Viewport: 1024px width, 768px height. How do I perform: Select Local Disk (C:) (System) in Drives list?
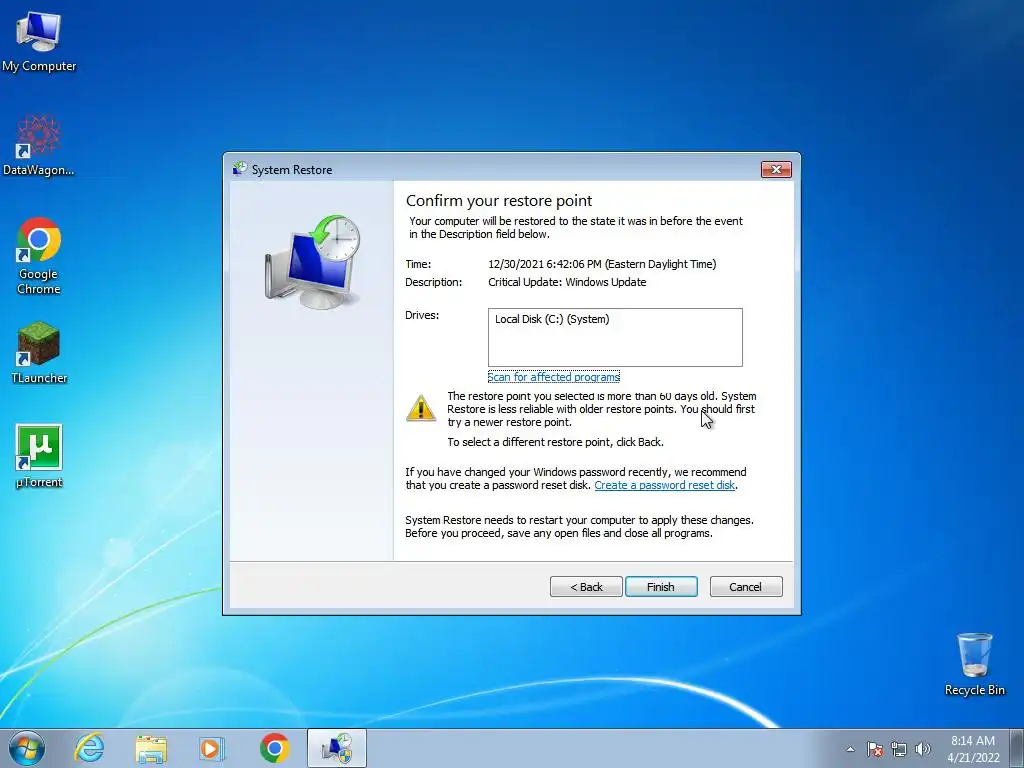tap(552, 319)
